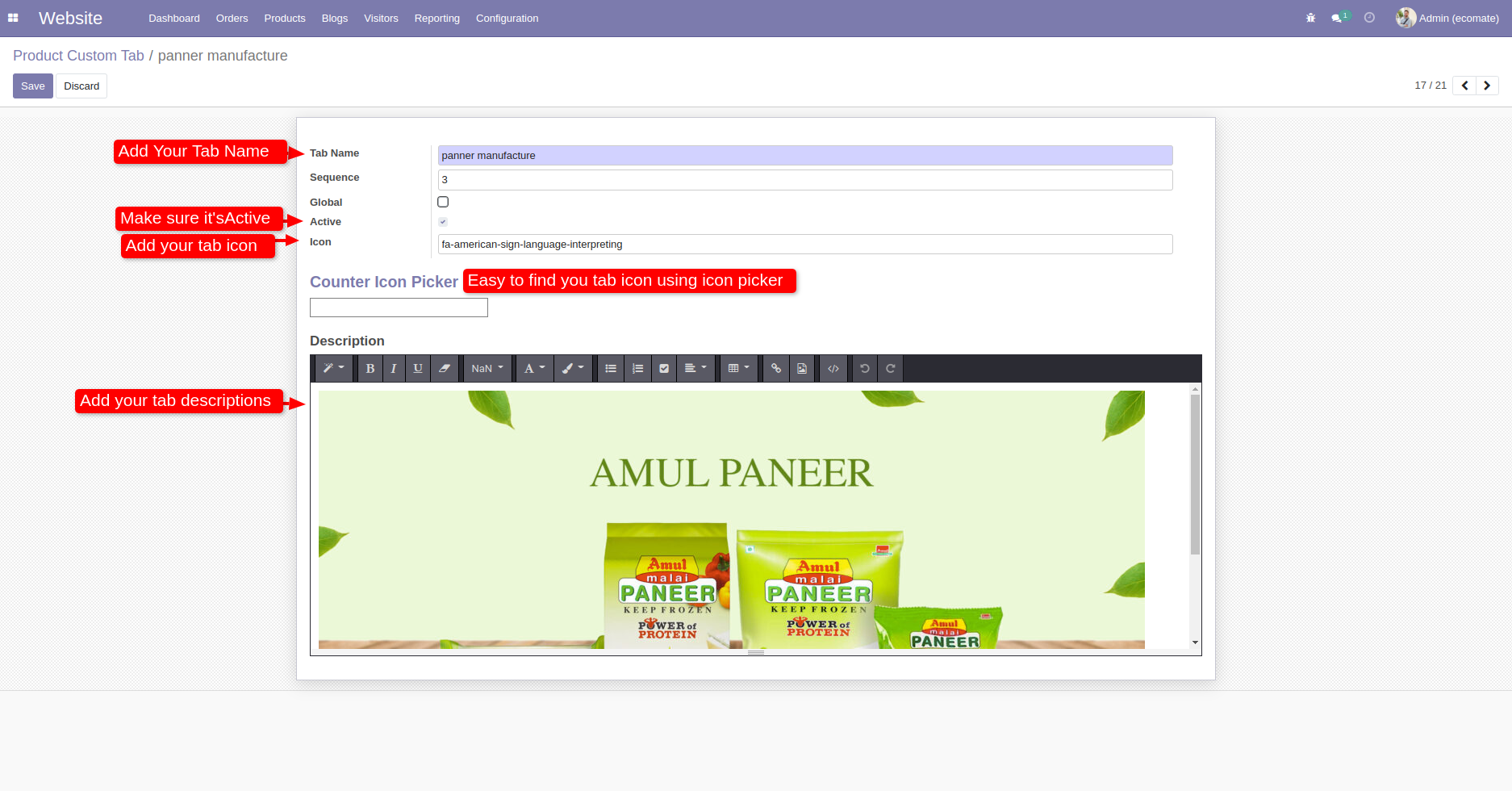
Task: Open the NaN font size dropdown
Action: [x=487, y=369]
